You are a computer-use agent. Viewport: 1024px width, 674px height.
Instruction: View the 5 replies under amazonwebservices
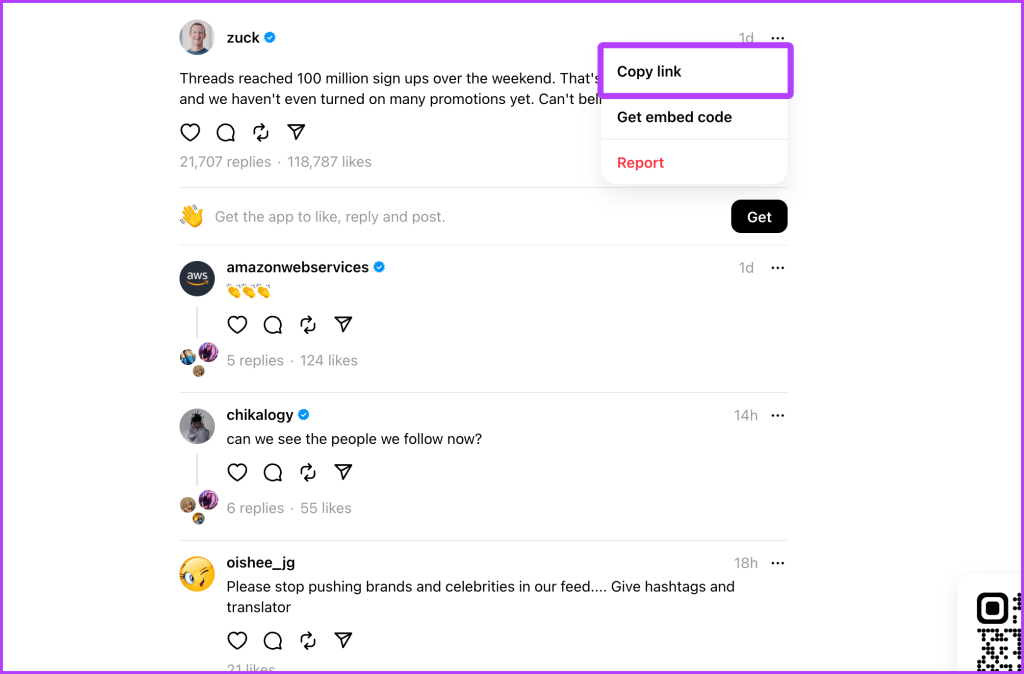[255, 361]
